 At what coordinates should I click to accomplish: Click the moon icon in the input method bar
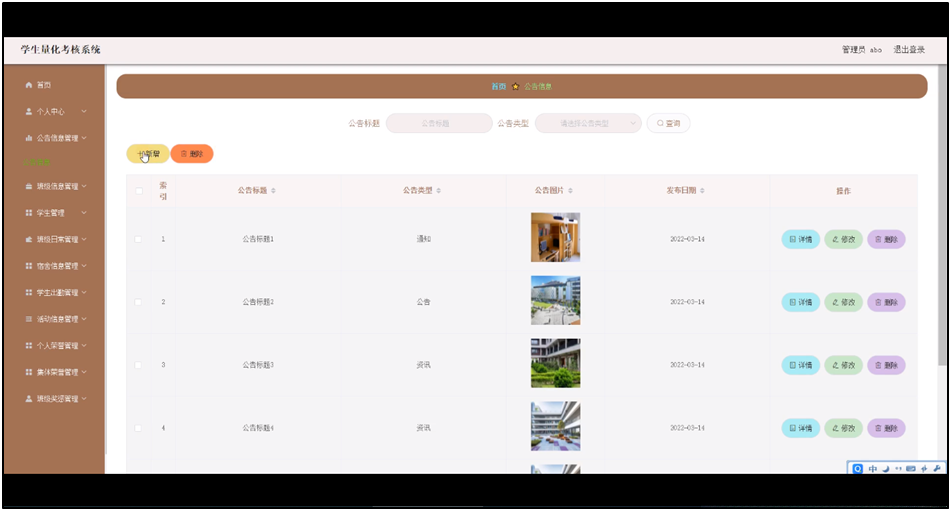click(x=886, y=469)
